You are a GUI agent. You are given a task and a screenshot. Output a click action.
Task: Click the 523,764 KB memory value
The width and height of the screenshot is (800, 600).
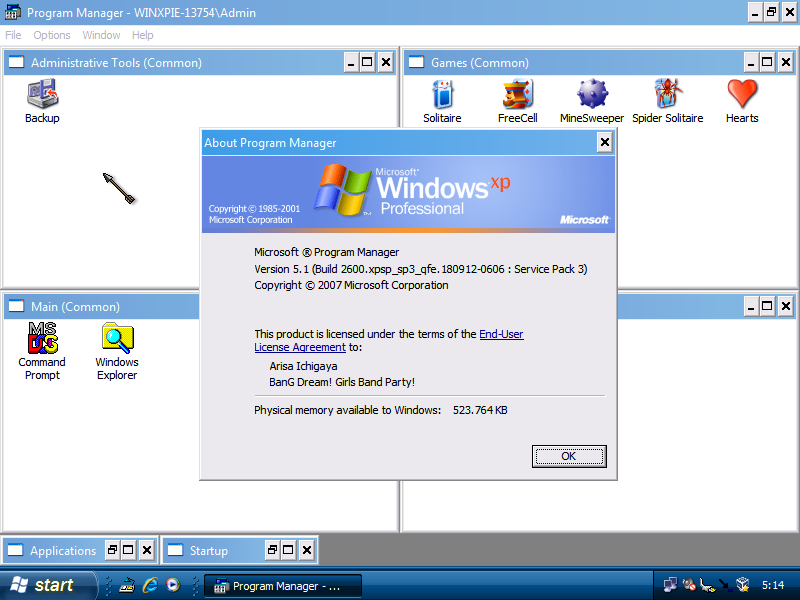(x=480, y=410)
